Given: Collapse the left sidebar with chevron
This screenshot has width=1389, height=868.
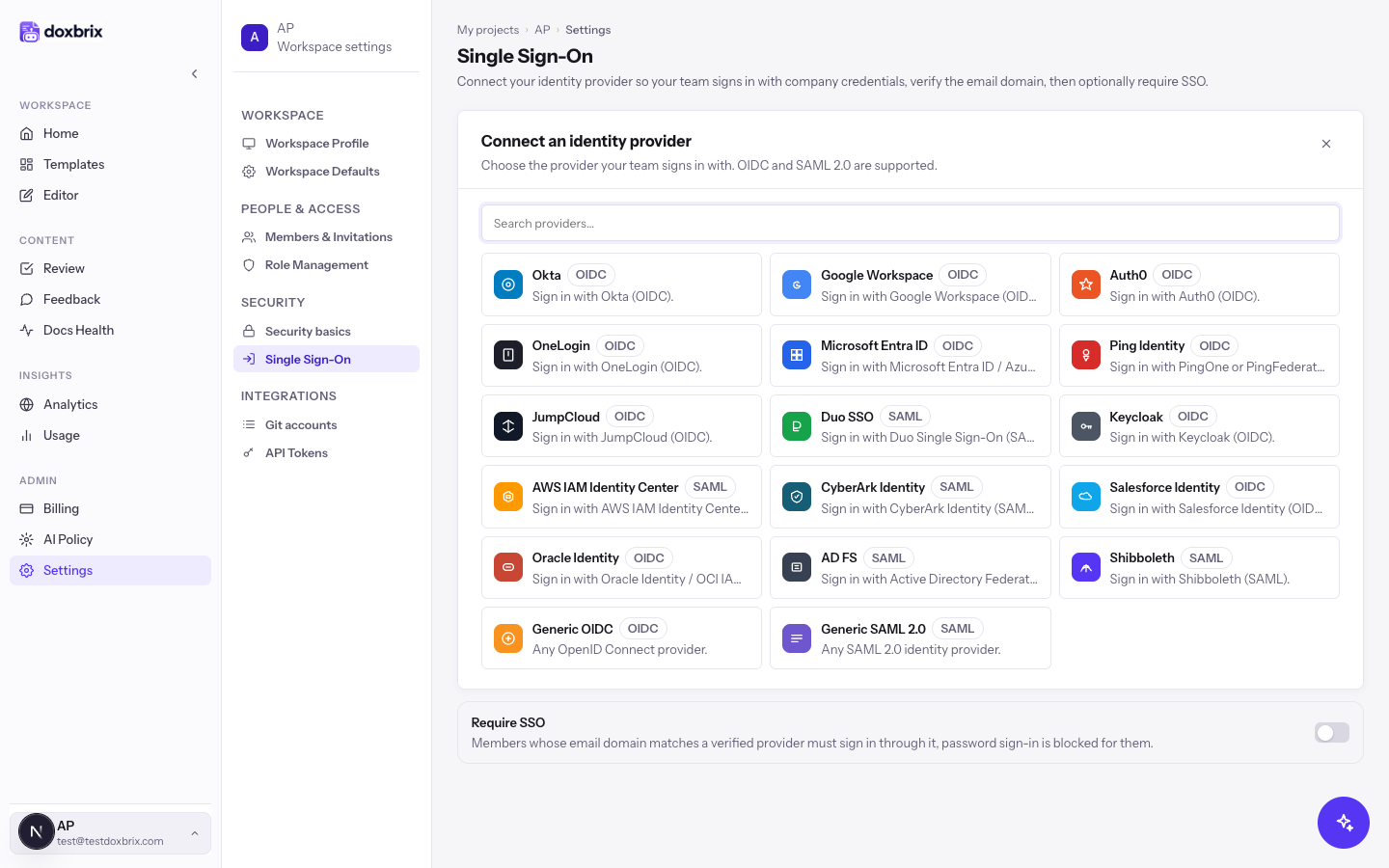Looking at the screenshot, I should coord(194,73).
